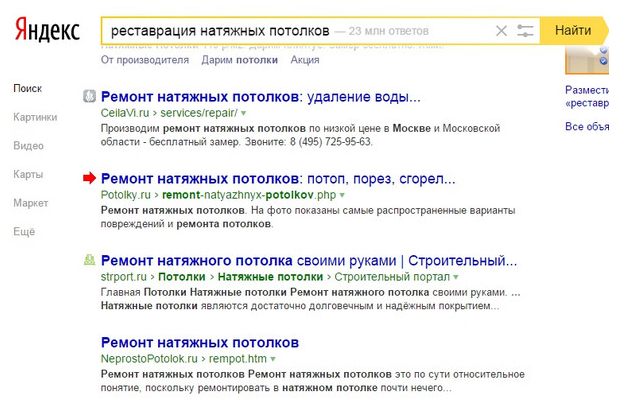Switch to Карты search
This screenshot has height=410, width=628.
point(28,175)
